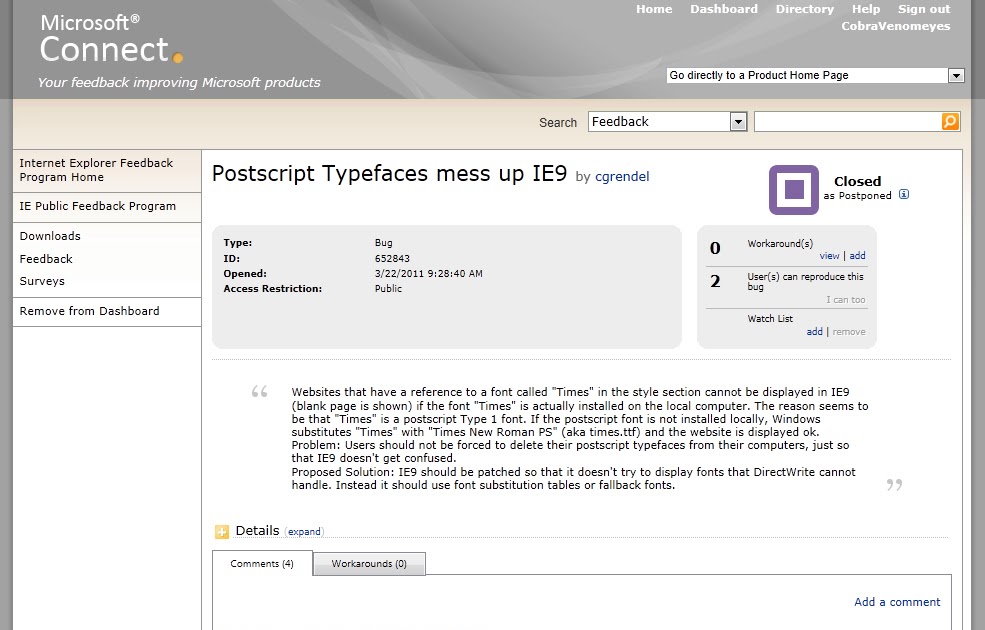Image resolution: width=985 pixels, height=630 pixels.
Task: Open IE Public Feedback Program sidebar item
Action: (x=97, y=206)
